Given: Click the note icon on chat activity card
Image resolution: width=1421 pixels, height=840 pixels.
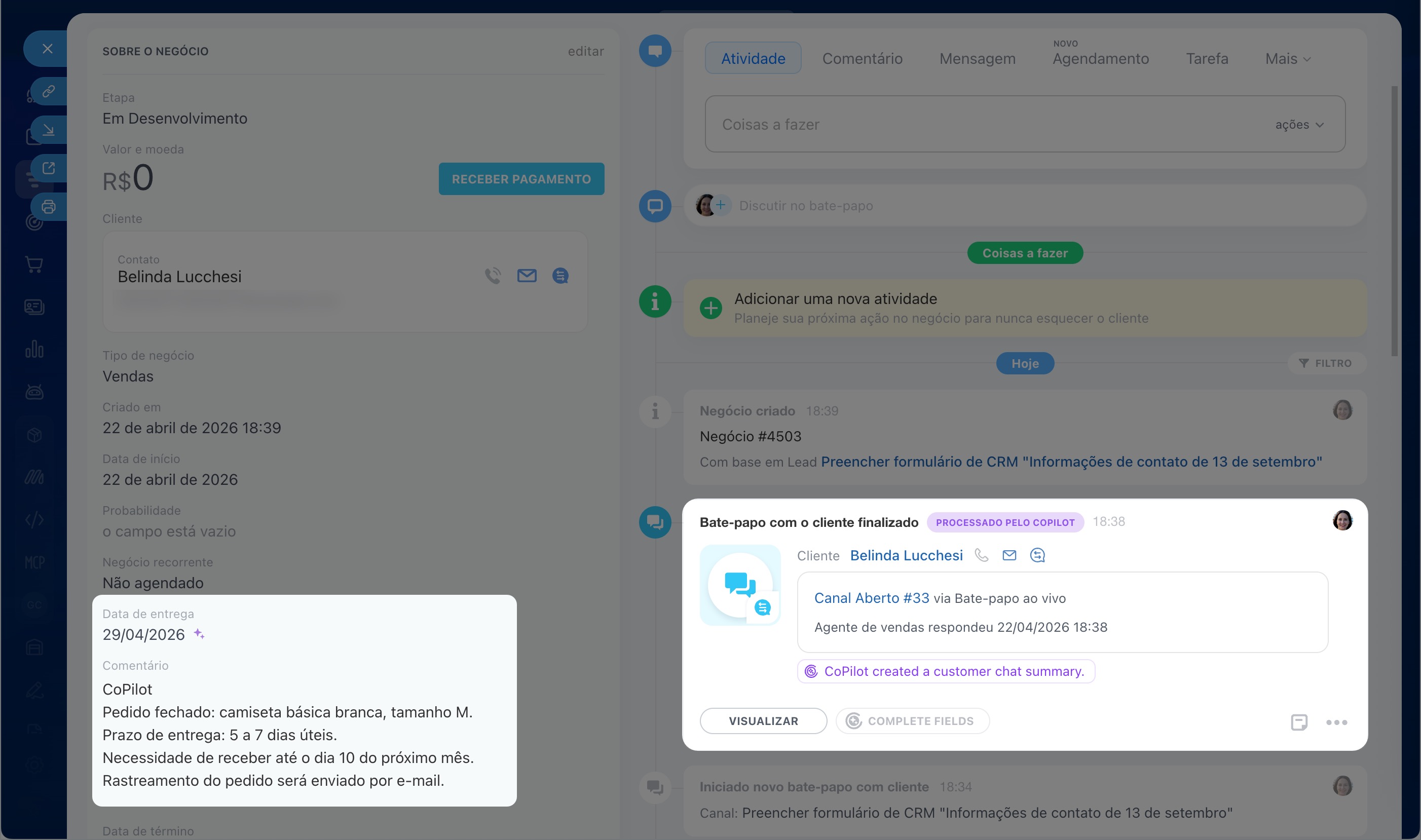Looking at the screenshot, I should point(1299,722).
